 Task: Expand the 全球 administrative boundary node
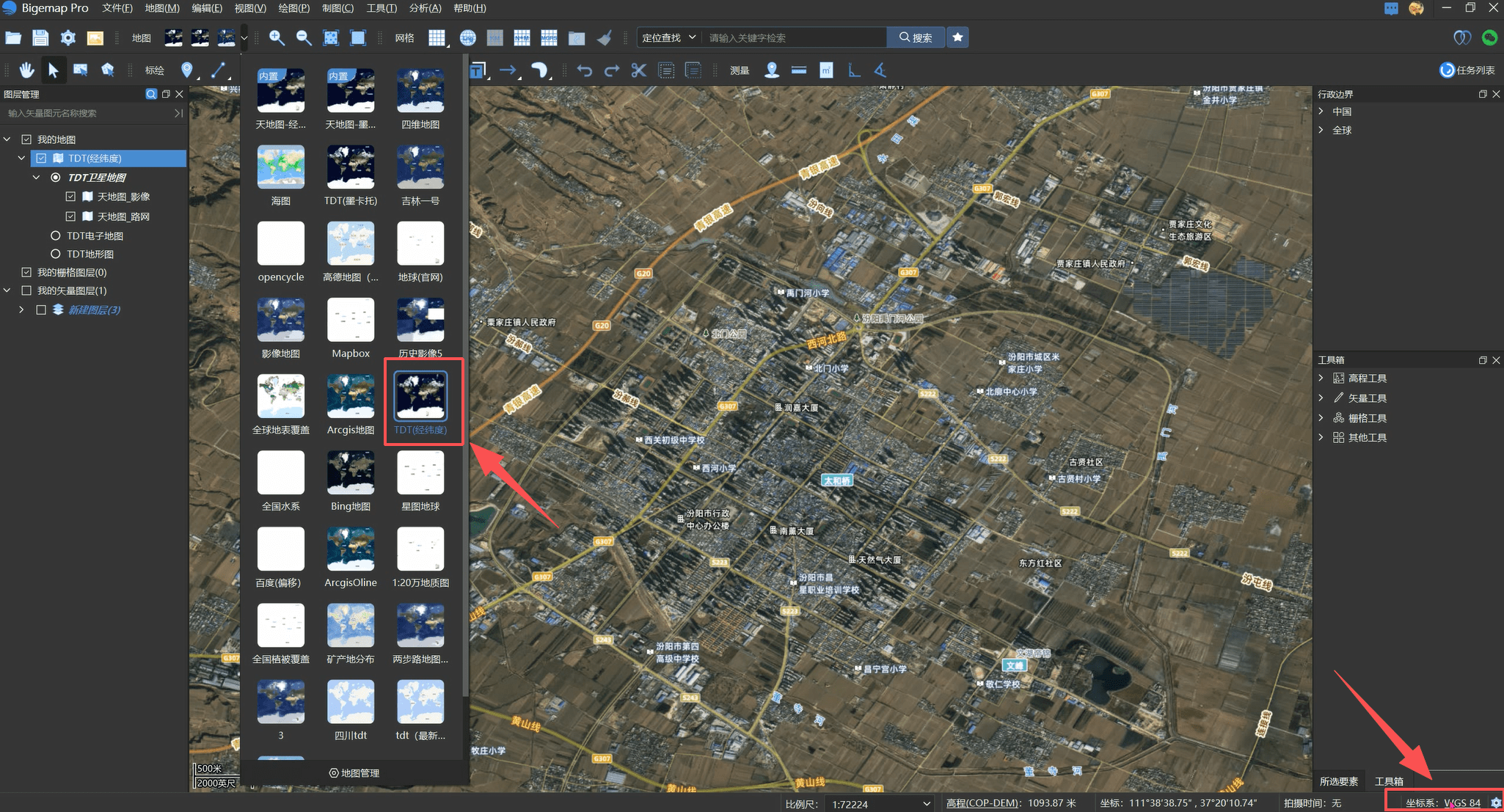[x=1321, y=130]
